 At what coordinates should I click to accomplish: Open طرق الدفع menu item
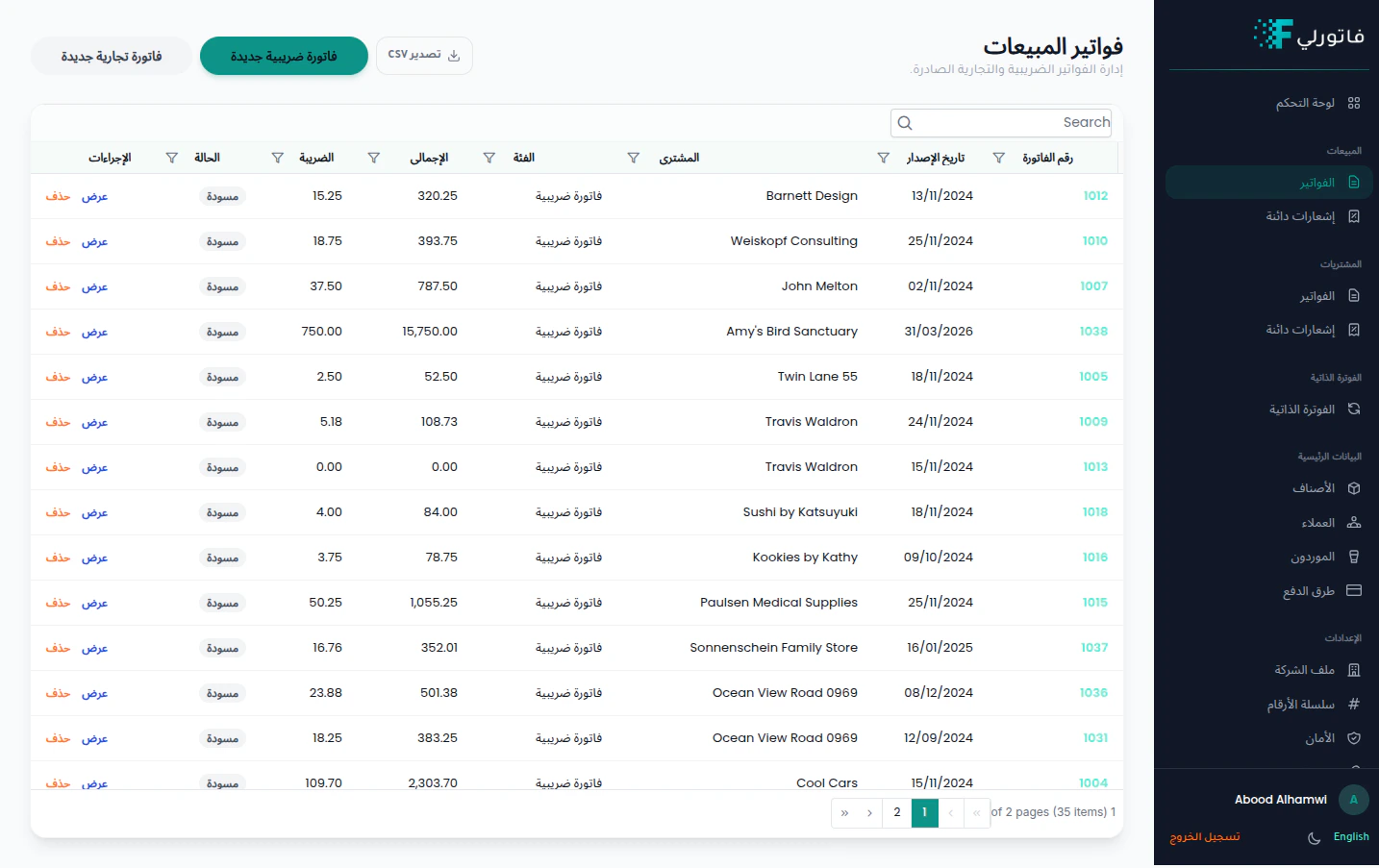click(x=1269, y=591)
